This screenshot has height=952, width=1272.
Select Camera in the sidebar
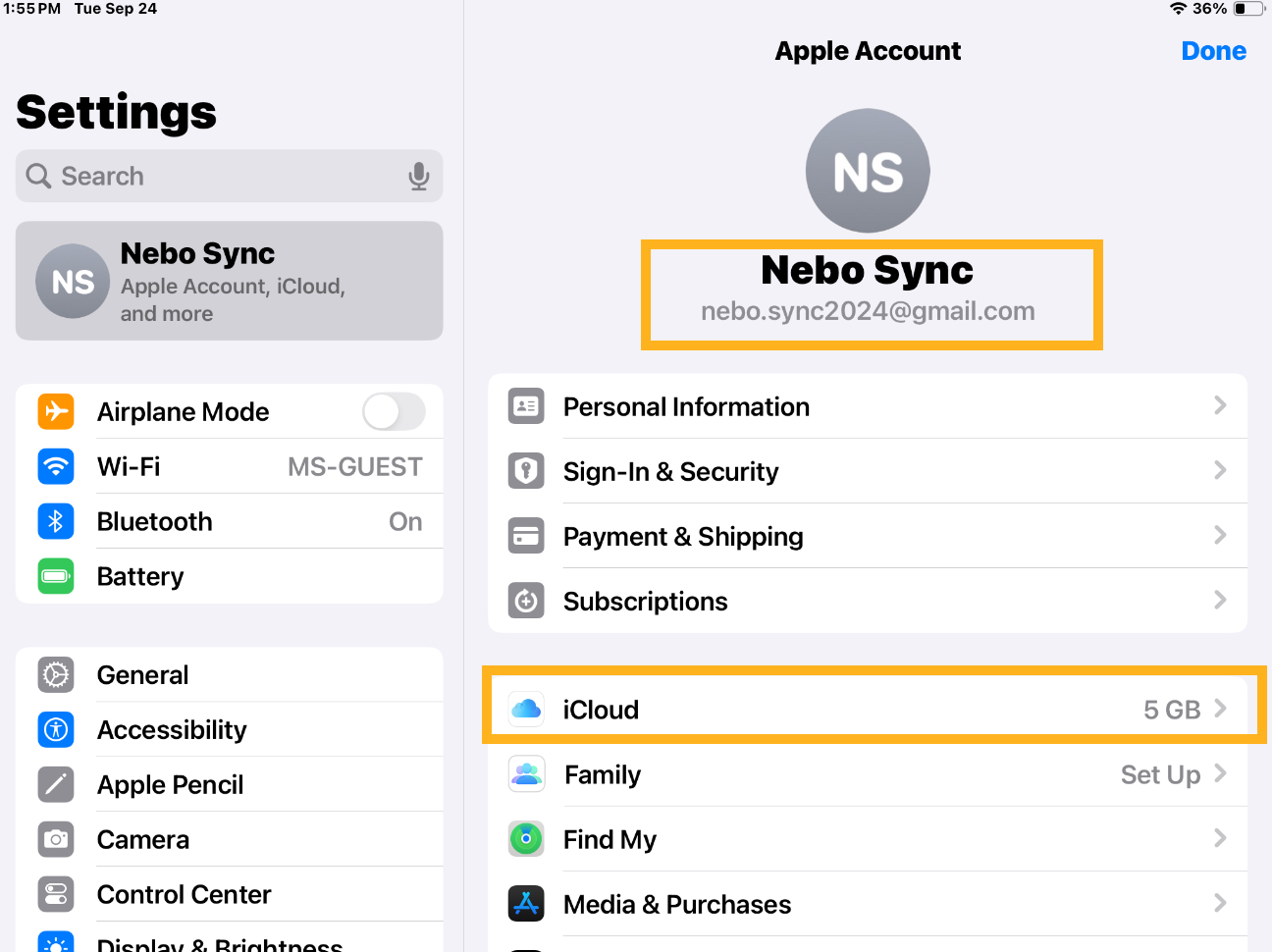[229, 839]
